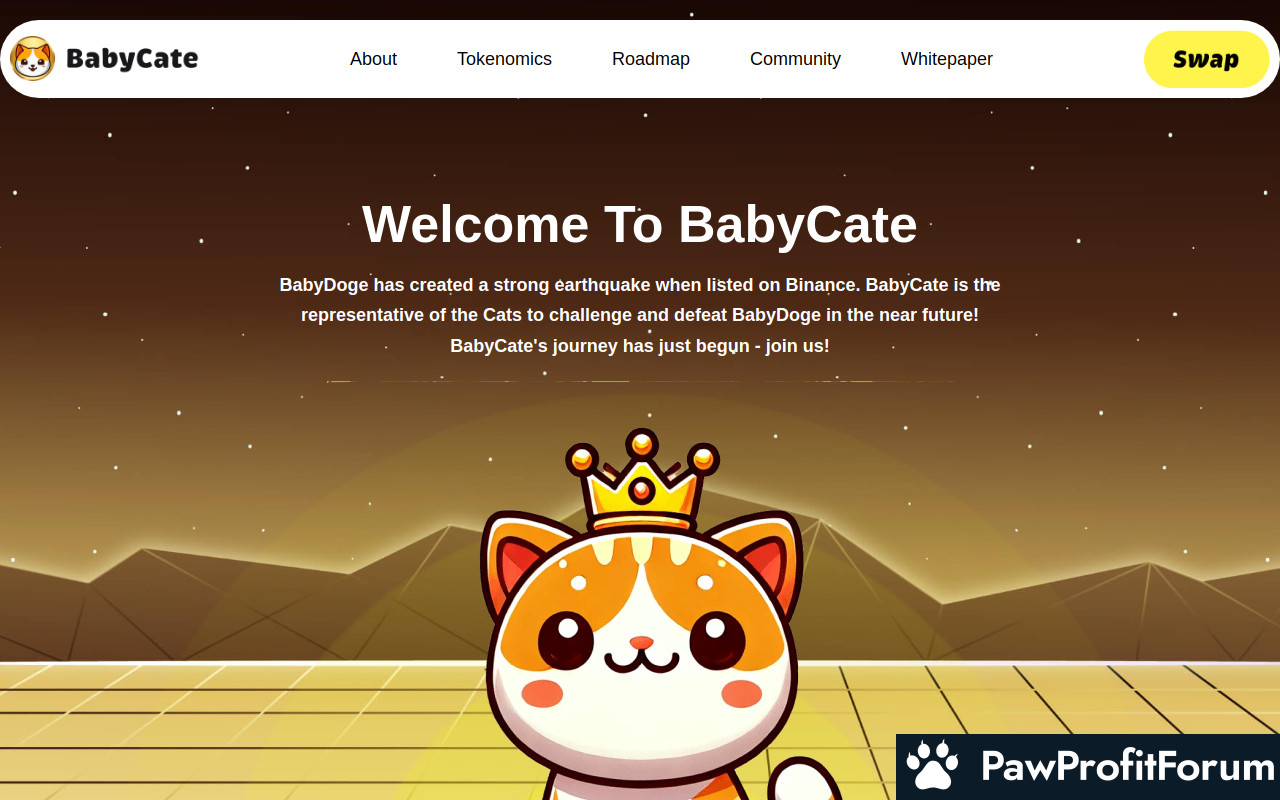
Task: Click the BabyCate brand name text
Action: point(132,59)
